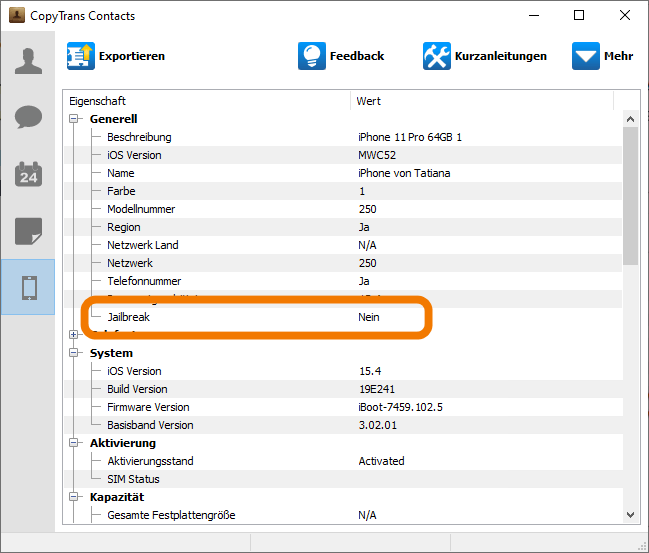Select the Farbe row
Viewport: 649px width, 553px height.
coord(343,191)
